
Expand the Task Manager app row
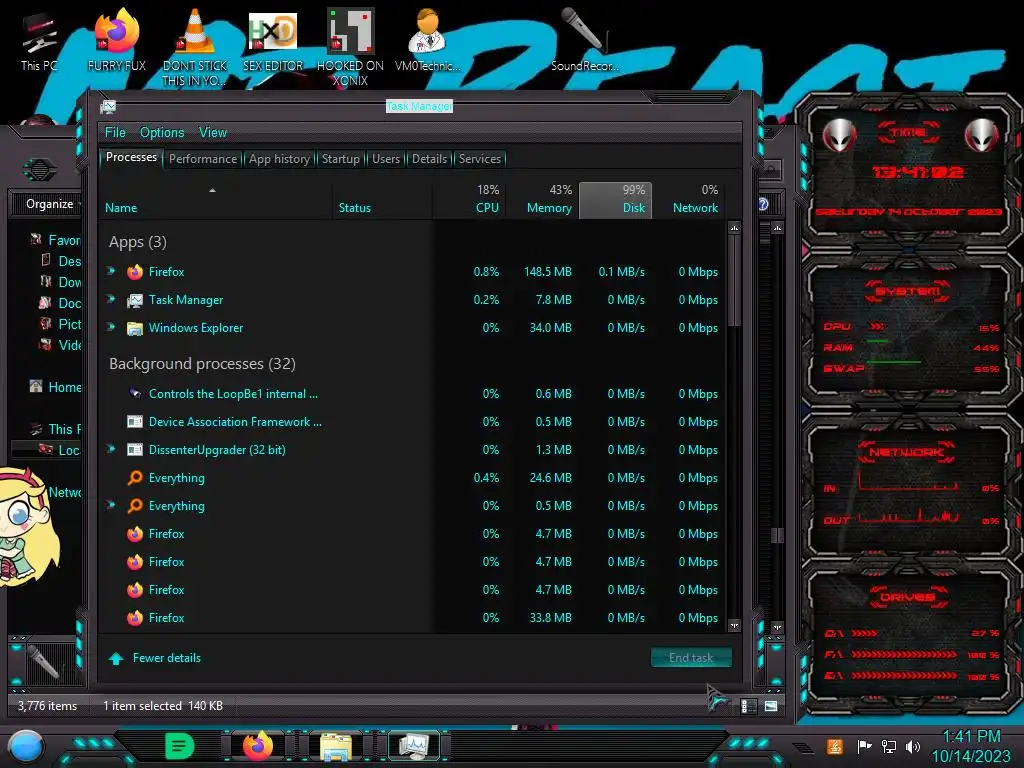pyautogui.click(x=111, y=299)
